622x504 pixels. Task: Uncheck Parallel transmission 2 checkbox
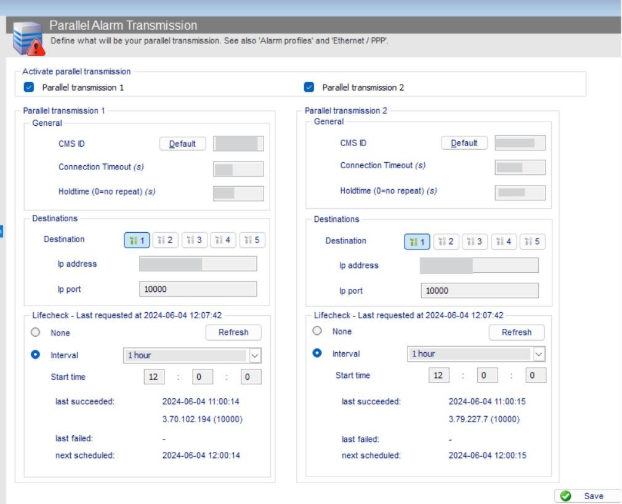(x=309, y=87)
